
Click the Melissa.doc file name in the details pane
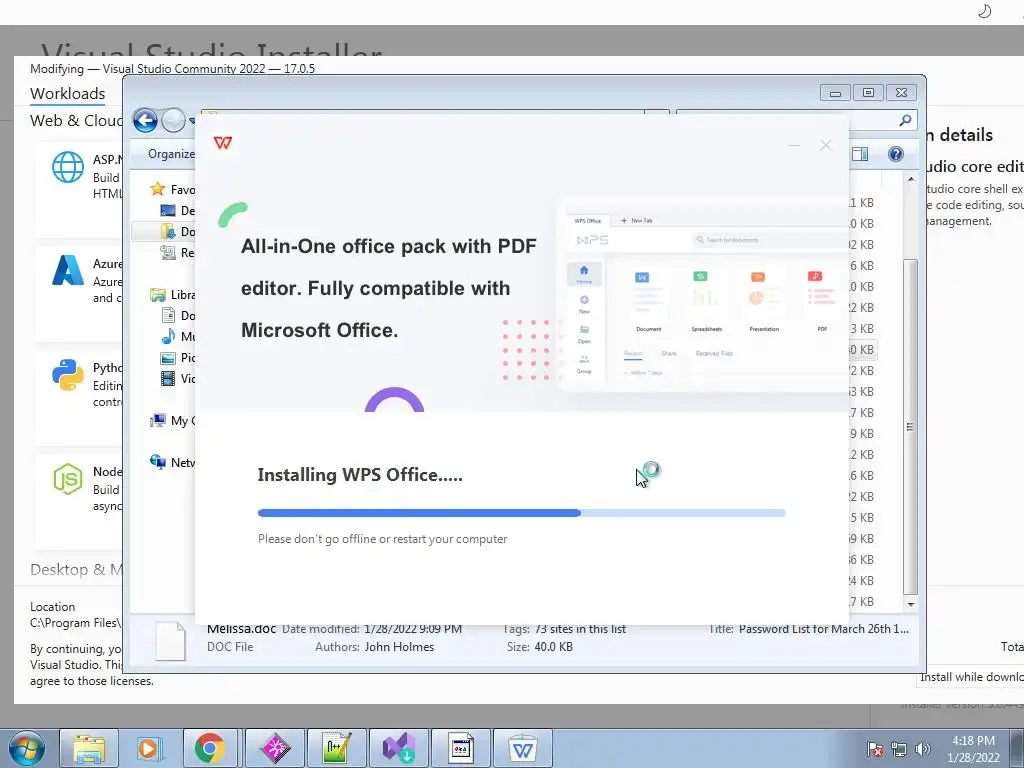point(242,629)
